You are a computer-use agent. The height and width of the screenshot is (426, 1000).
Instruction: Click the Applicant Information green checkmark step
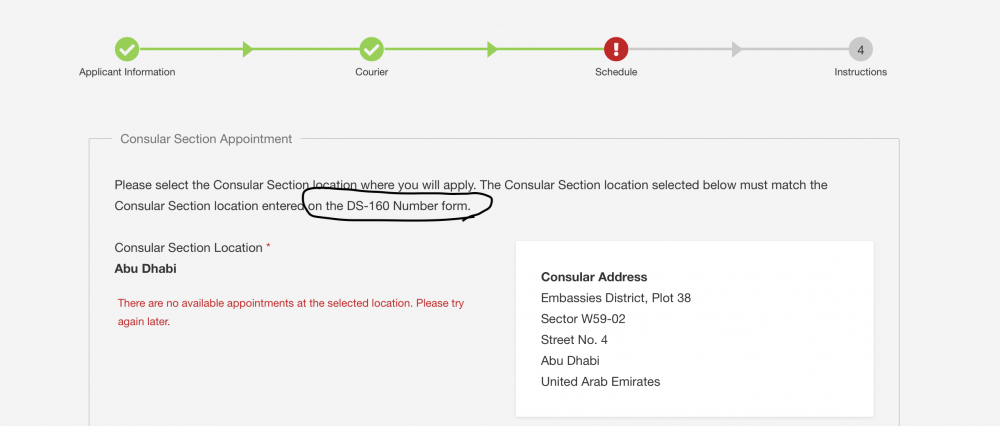127,49
